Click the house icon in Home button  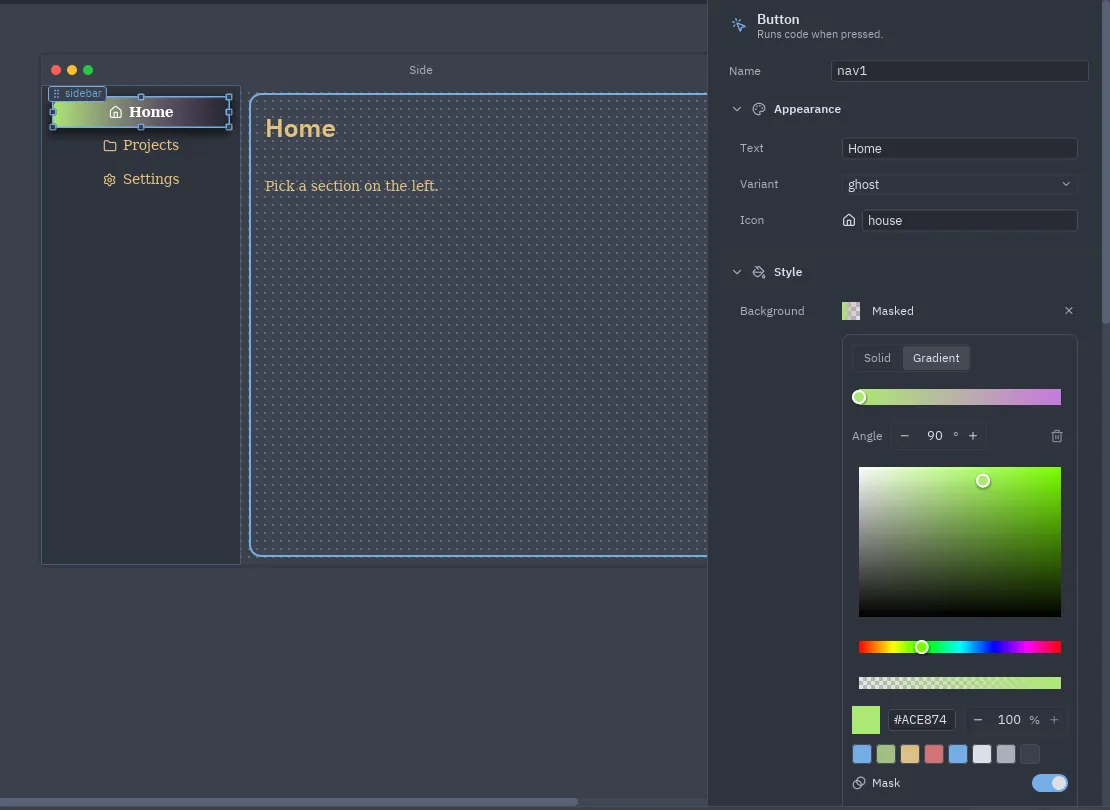point(115,112)
